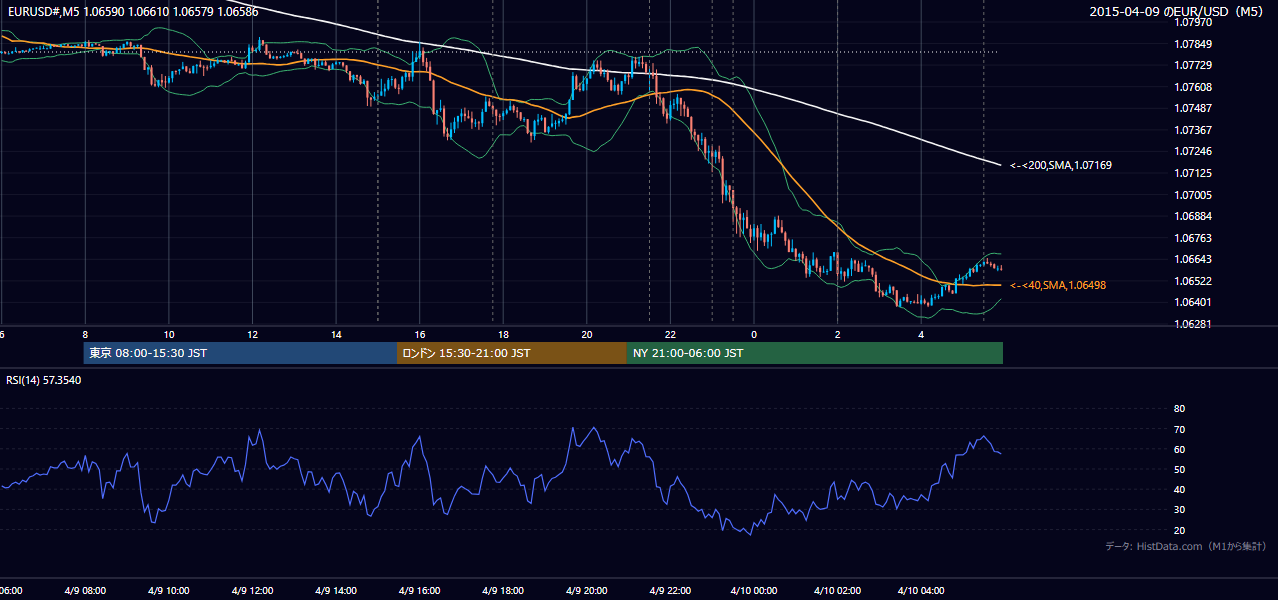Viewport: 1278px width, 600px height.
Task: Click price axis value 1.07608
Action: pyautogui.click(x=1195, y=87)
